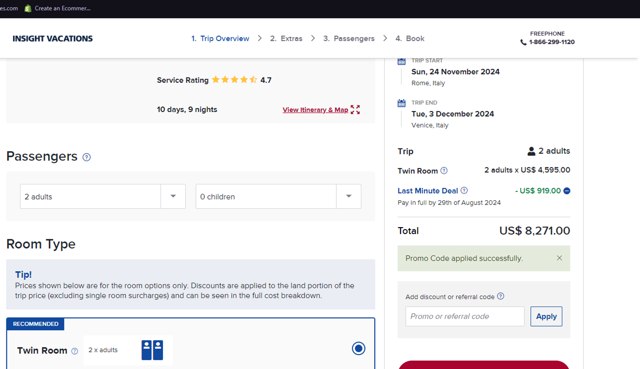640x369 pixels.
Task: Click '2 adults x US$ 4,595.00' price
Action: pos(527,170)
